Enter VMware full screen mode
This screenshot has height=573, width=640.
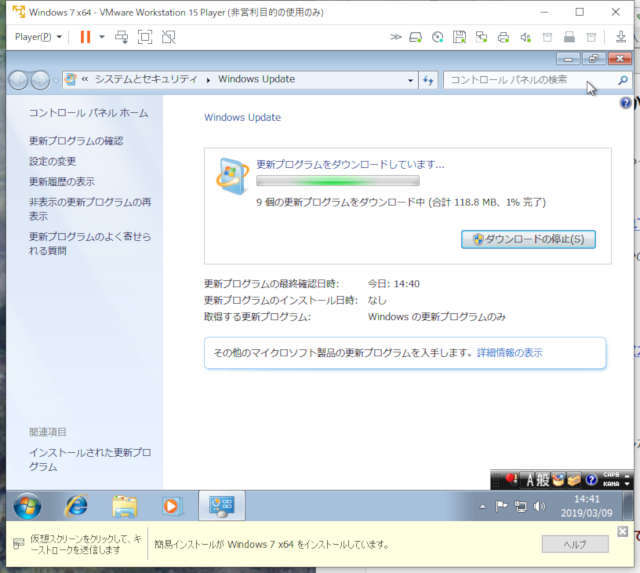click(145, 37)
